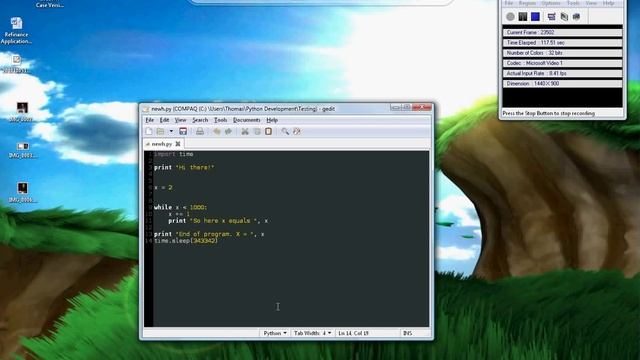This screenshot has width=640, height=360.
Task: Create a new document in gedit
Action: pos(149,131)
